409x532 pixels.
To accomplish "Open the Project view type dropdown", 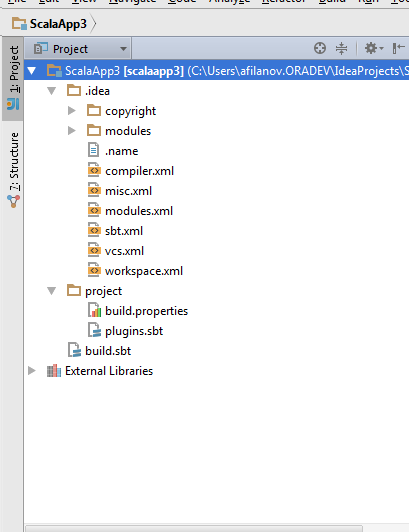I will (80, 49).
